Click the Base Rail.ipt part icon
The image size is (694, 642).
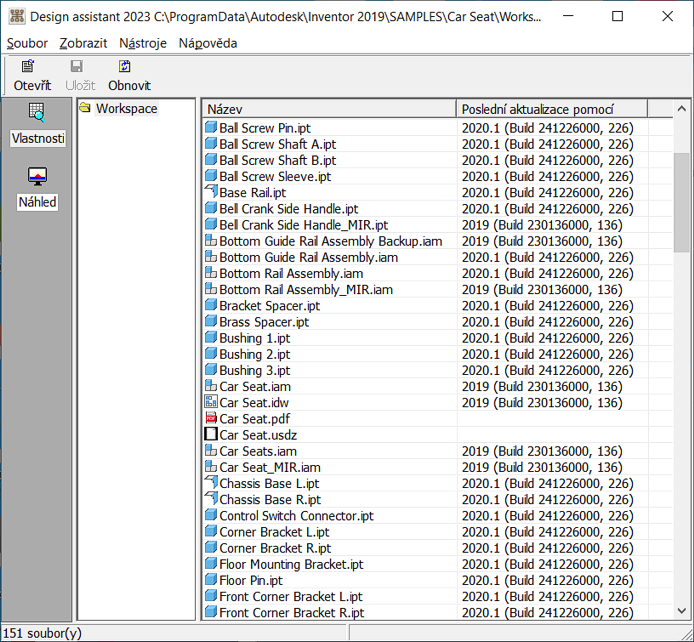pos(211,192)
